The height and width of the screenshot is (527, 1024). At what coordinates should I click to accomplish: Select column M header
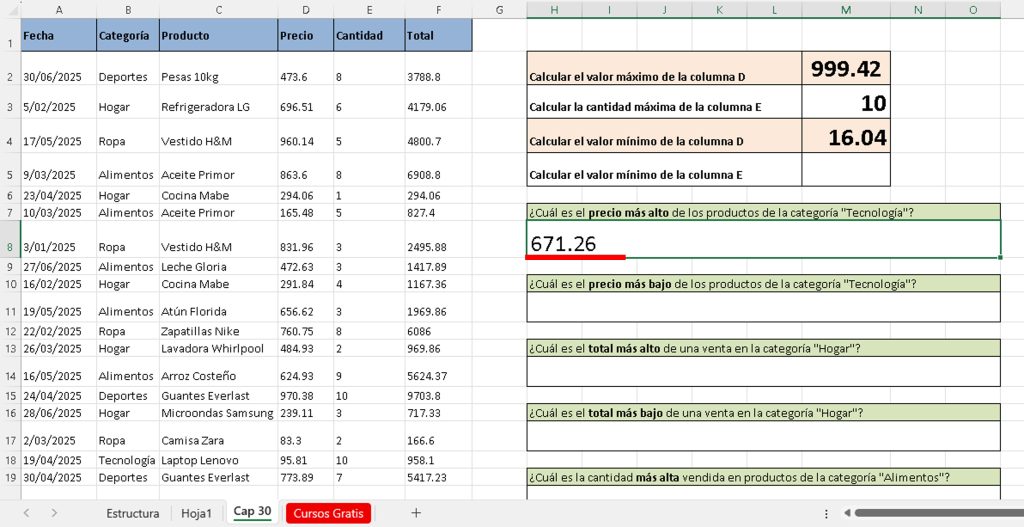(845, 9)
